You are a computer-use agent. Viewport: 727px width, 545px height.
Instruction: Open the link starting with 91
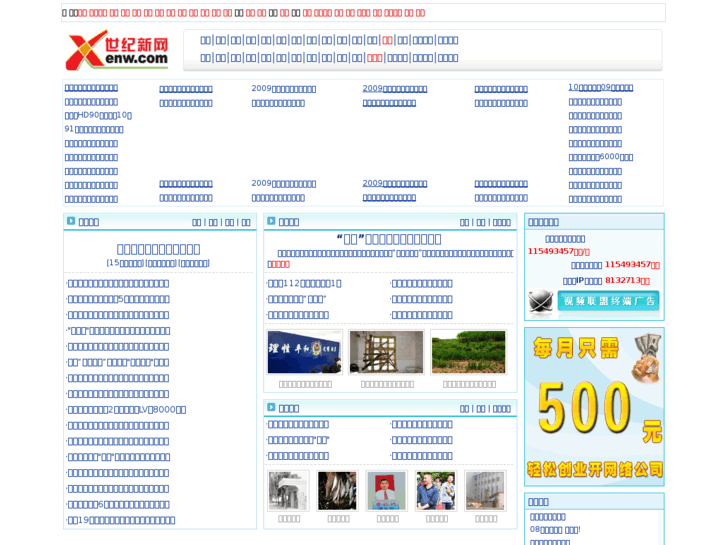pyautogui.click(x=94, y=129)
